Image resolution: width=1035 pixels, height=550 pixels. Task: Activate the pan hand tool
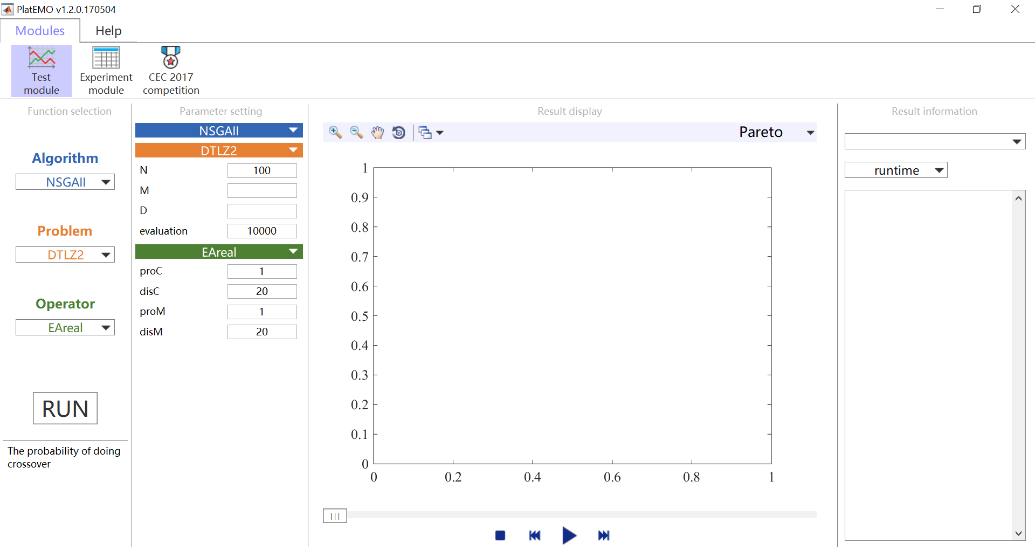(378, 132)
